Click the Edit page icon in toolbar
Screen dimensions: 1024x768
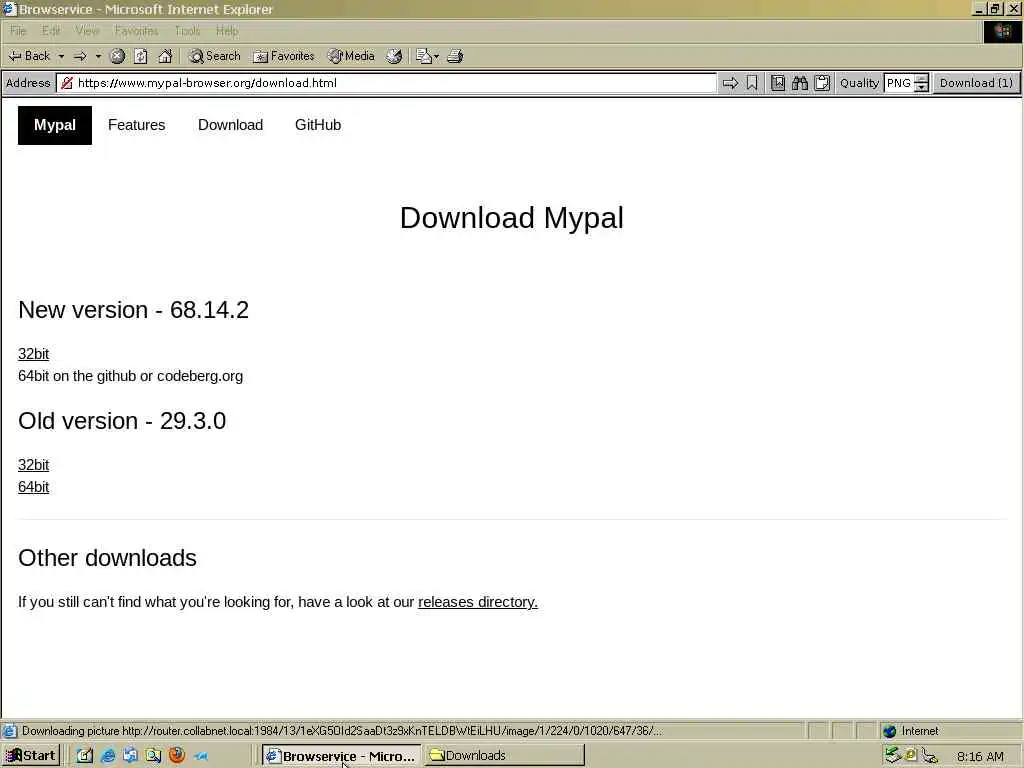point(423,56)
